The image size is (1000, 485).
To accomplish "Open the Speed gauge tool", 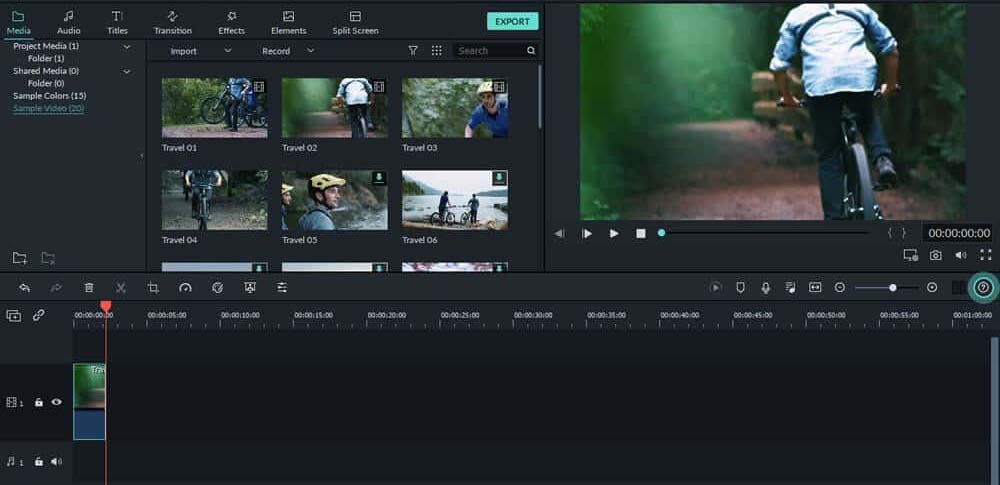I will [x=185, y=288].
